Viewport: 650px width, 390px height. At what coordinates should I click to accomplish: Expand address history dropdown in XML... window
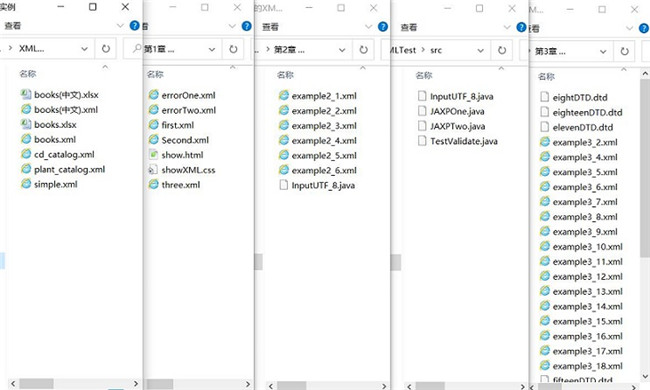pos(84,49)
